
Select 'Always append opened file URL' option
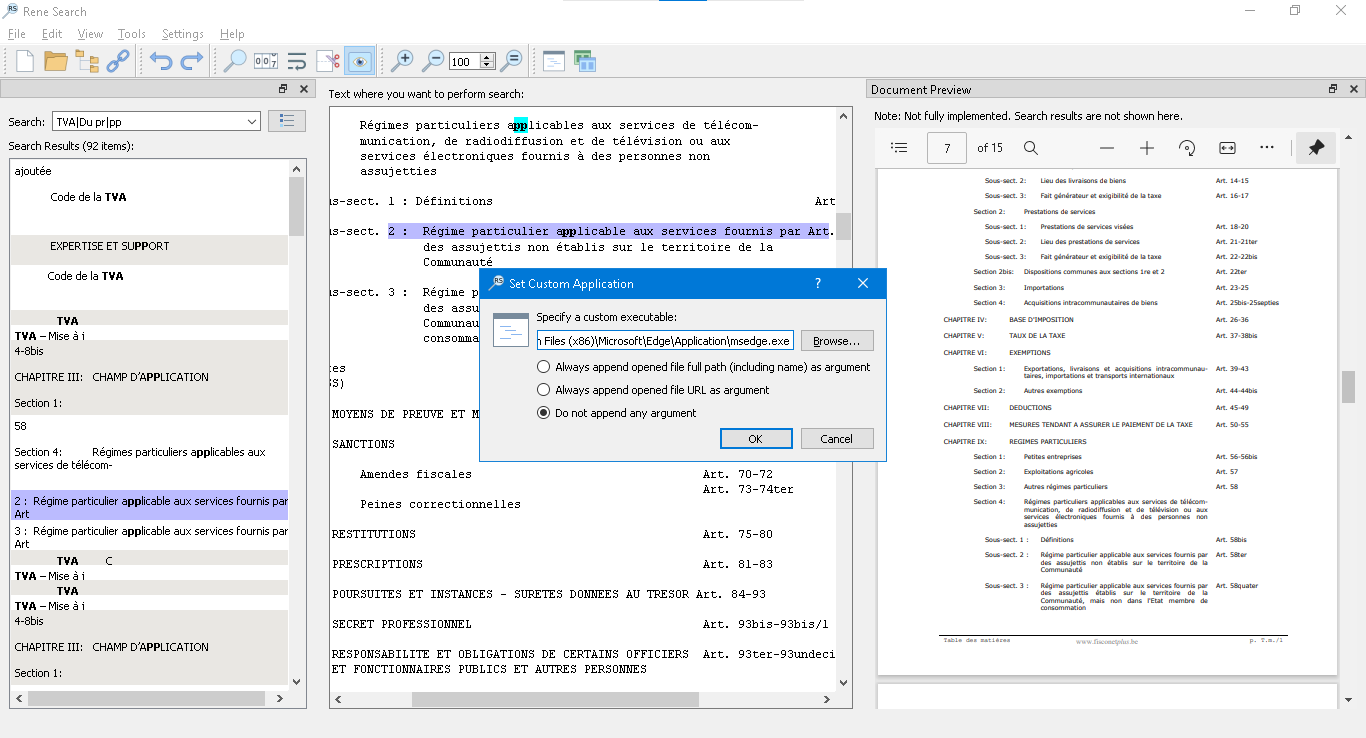click(x=654, y=390)
